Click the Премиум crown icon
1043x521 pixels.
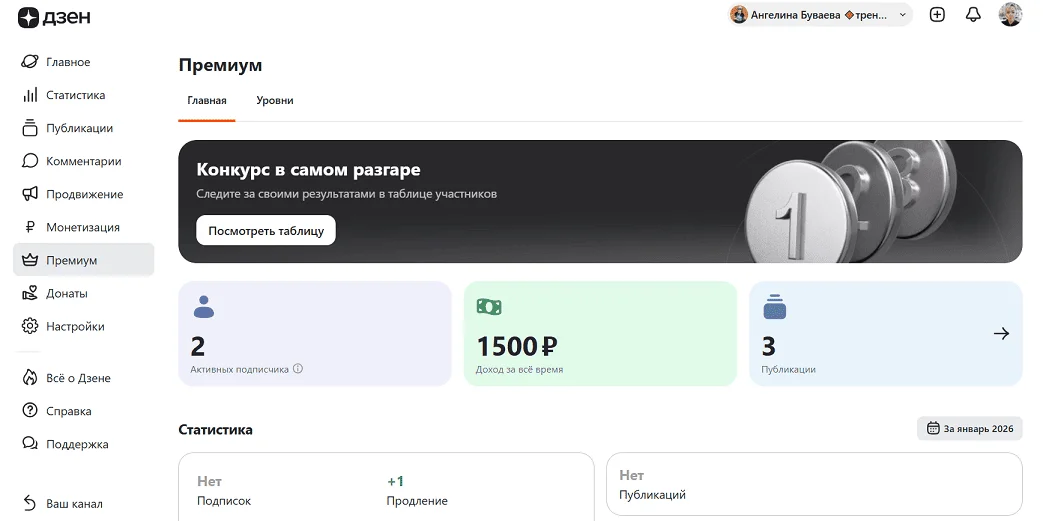[30, 260]
